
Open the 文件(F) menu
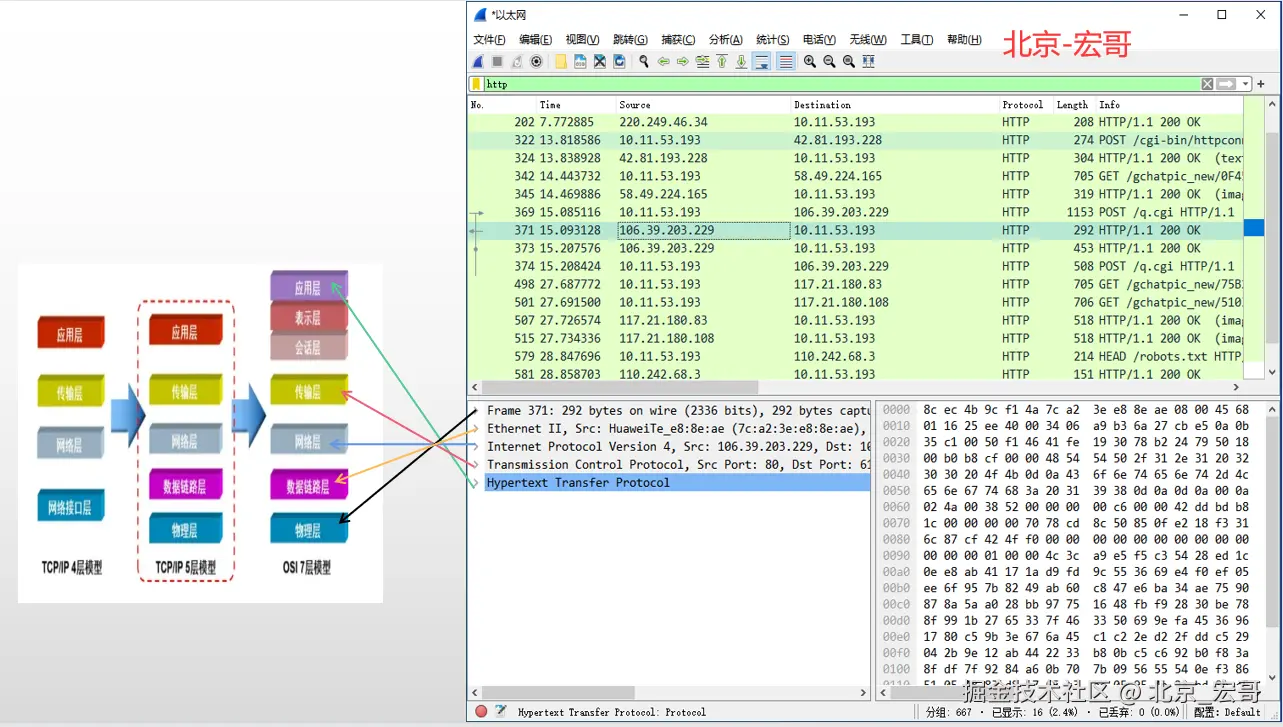(x=489, y=40)
